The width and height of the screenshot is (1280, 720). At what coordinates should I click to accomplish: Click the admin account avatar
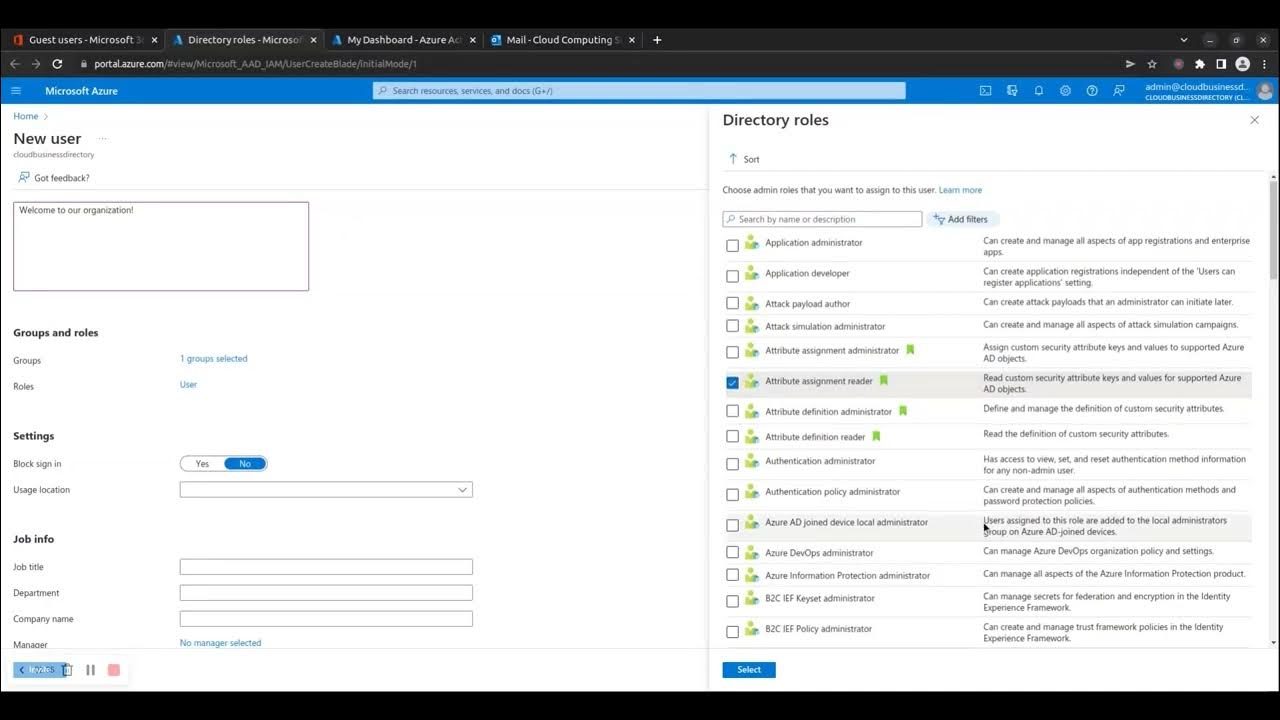(1265, 91)
